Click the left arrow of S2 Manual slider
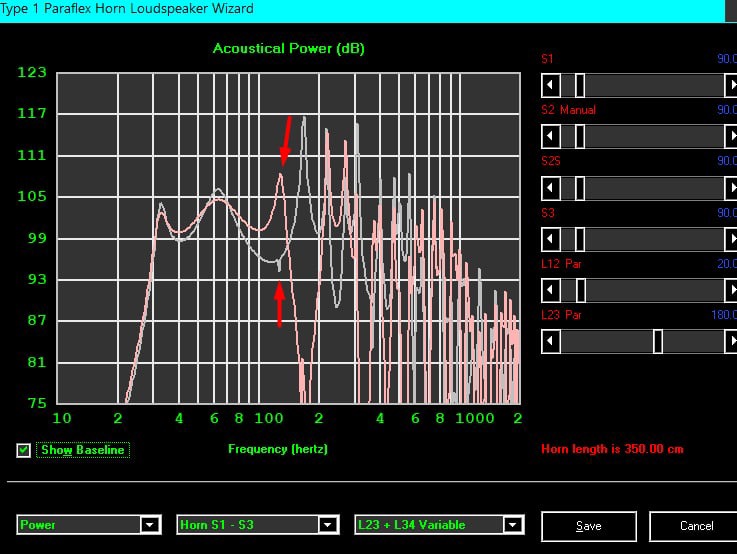 pos(550,137)
